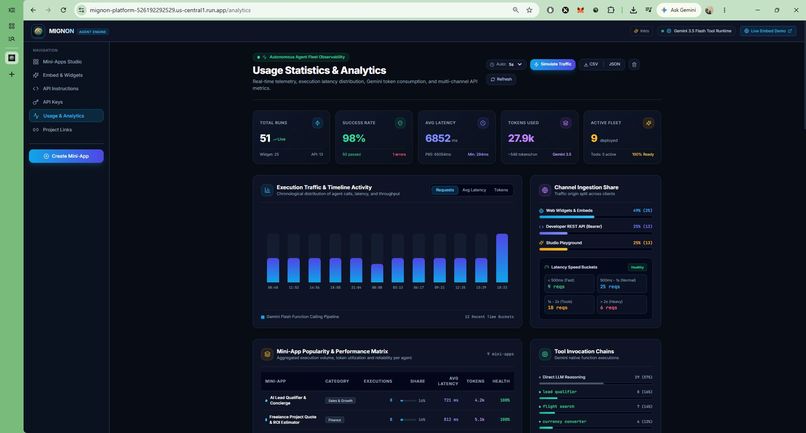Click the Create Mini-App button

click(x=66, y=156)
